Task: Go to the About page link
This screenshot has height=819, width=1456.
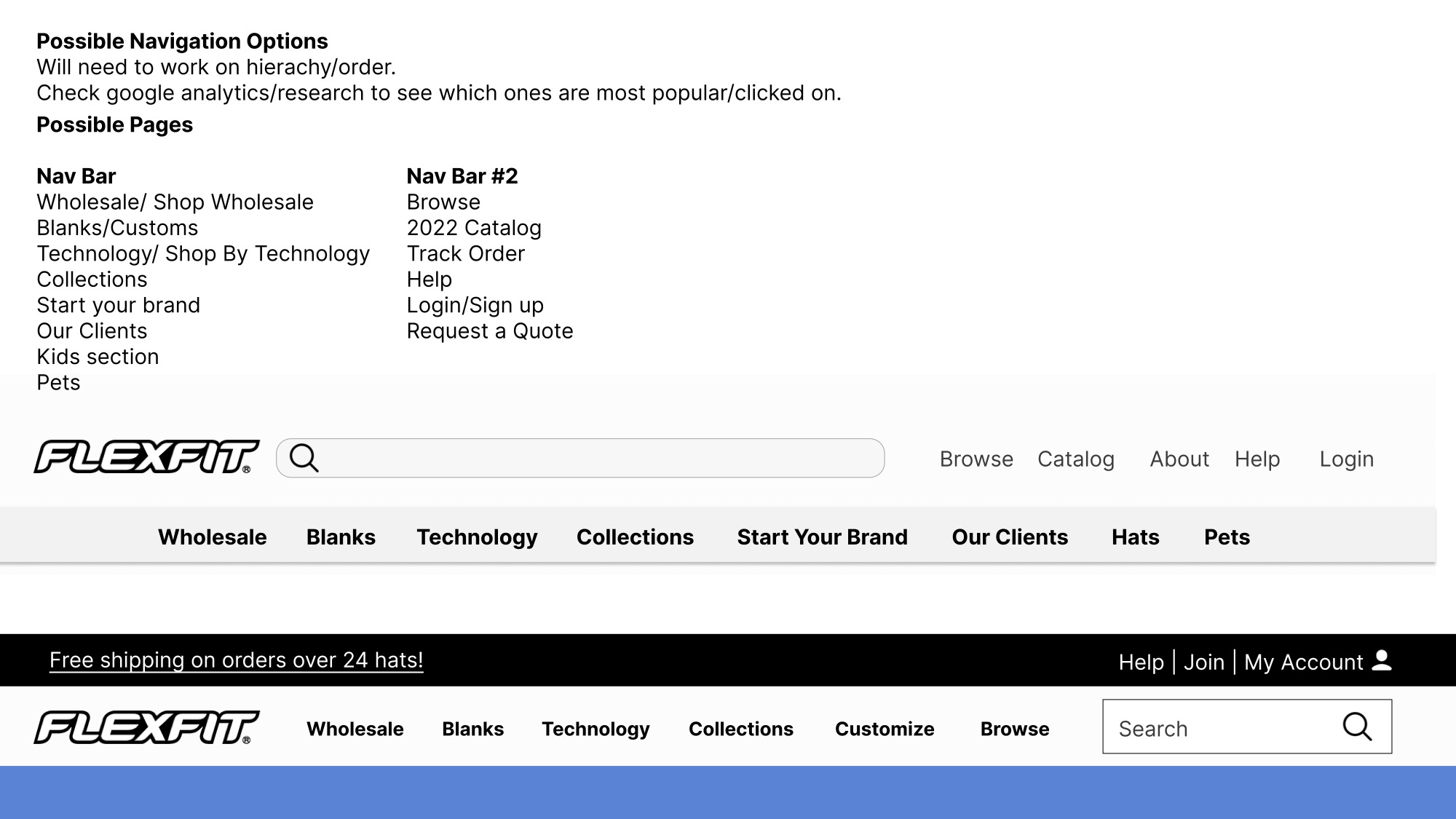Action: [x=1179, y=459]
